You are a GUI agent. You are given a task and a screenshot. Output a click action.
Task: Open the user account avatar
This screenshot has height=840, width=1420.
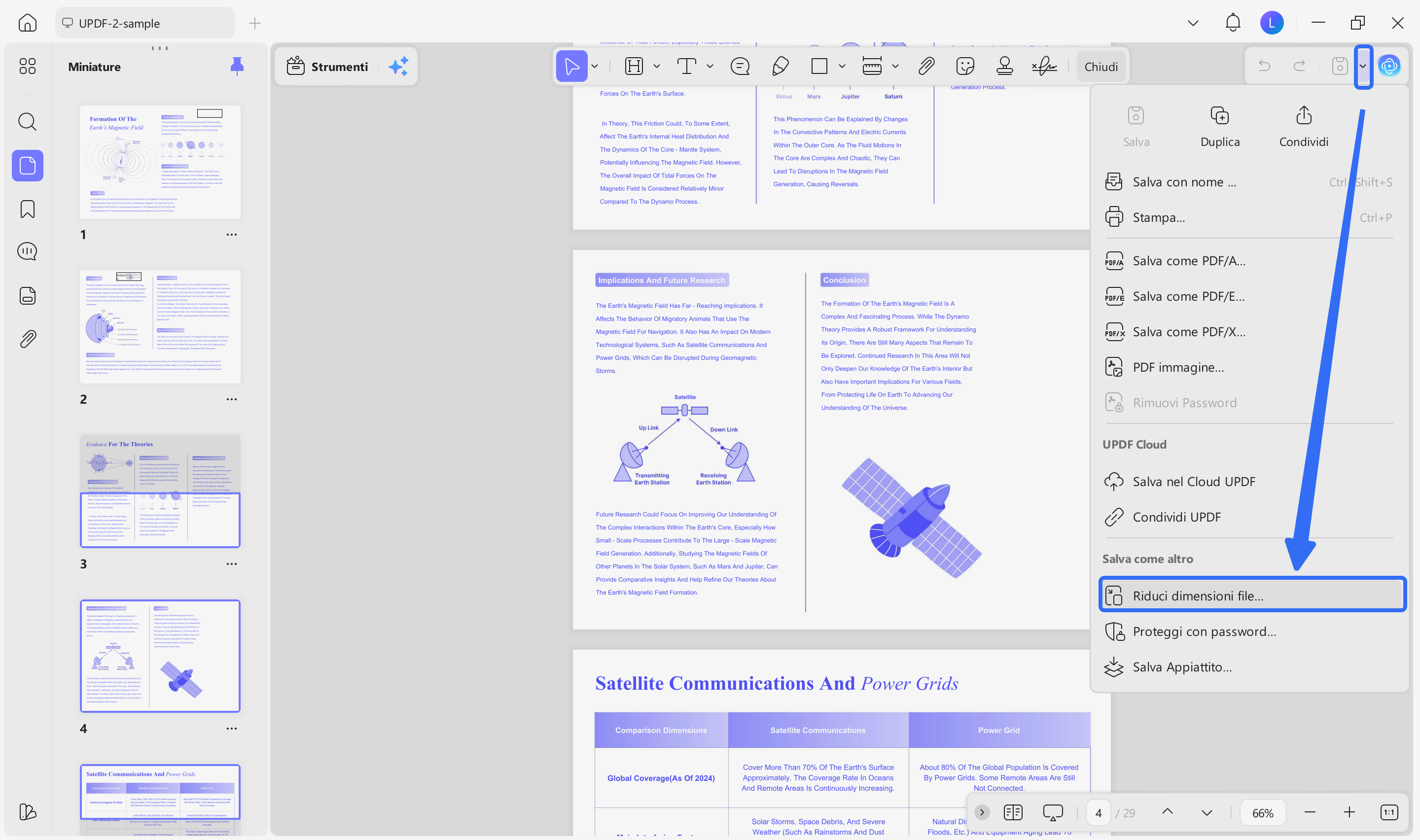(x=1272, y=23)
